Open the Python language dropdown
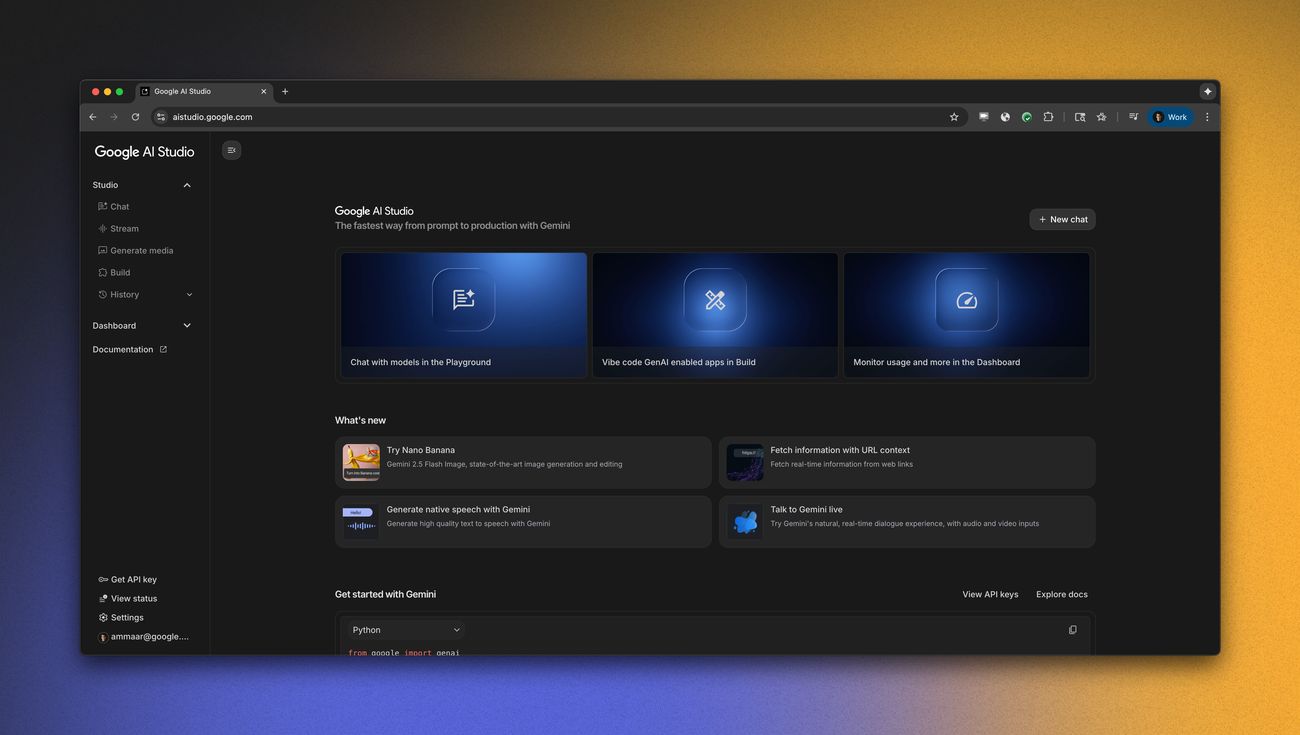1300x735 pixels. tap(404, 630)
